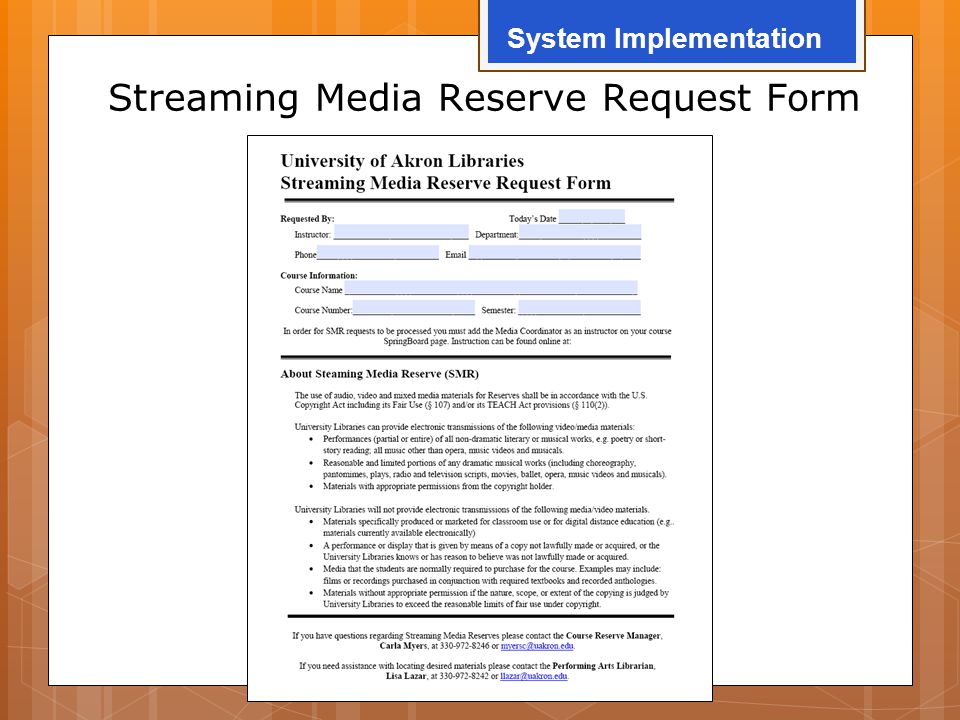960x720 pixels.
Task: Click the Course Information: label
Action: click(x=319, y=276)
